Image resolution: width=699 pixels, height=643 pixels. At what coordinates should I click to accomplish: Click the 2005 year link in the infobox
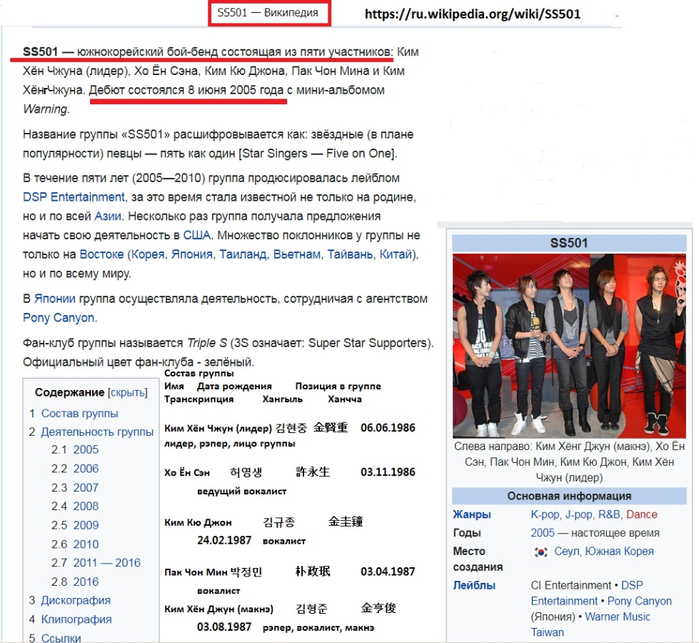(x=543, y=533)
